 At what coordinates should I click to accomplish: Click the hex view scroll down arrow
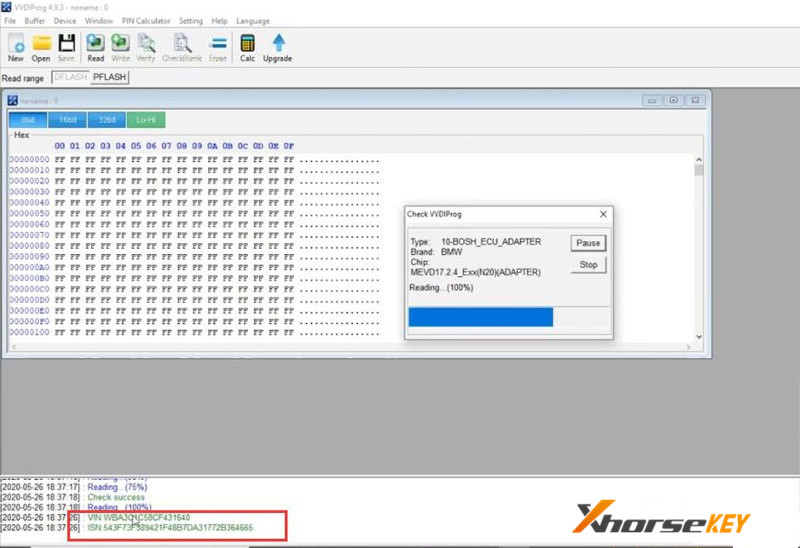(699, 336)
